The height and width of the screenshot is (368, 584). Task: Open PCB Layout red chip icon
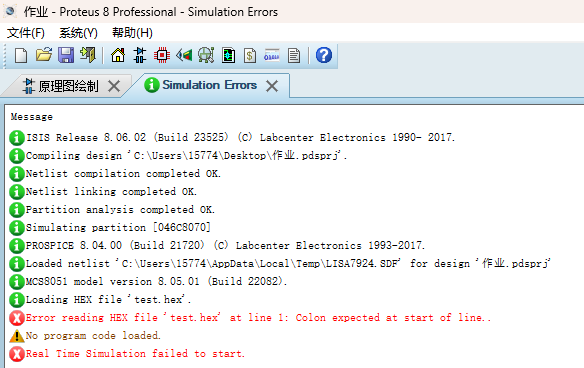(162, 55)
